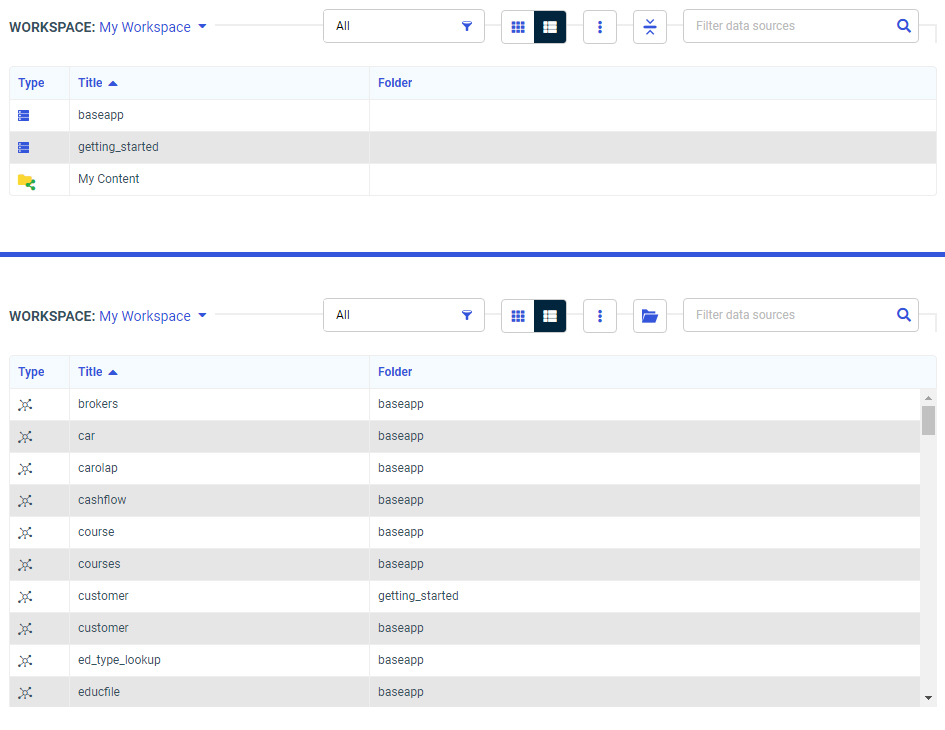The width and height of the screenshot is (945, 730).
Task: Switch to grid view beside the open folder icon
Action: [x=518, y=316]
